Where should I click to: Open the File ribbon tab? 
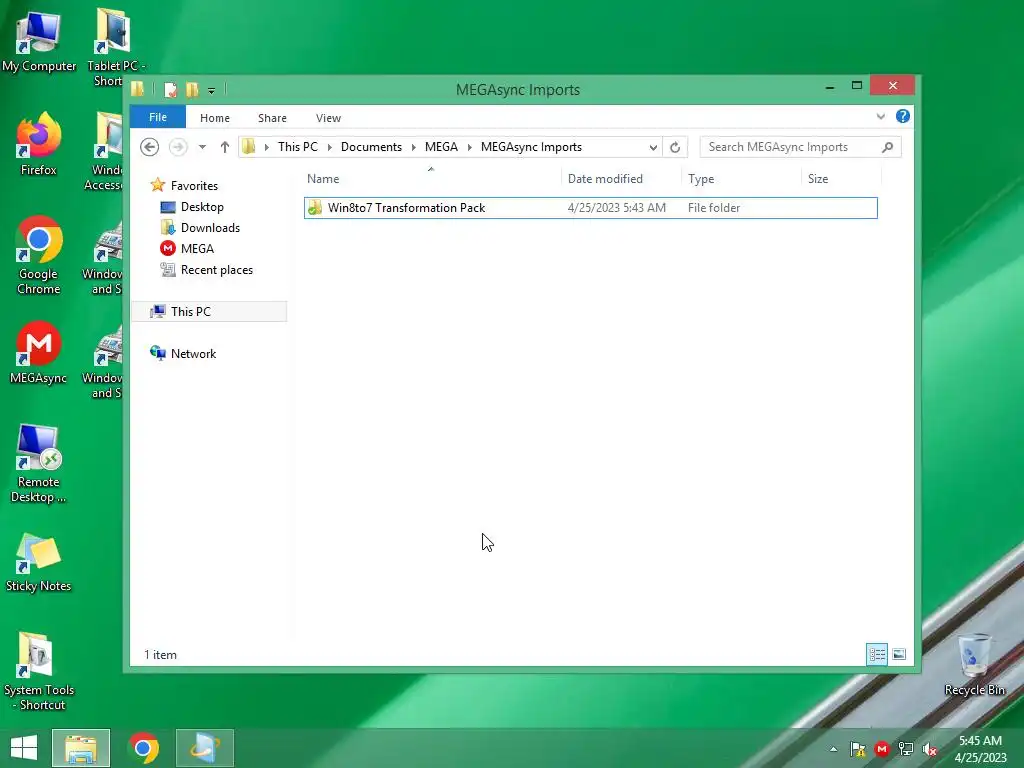pyautogui.click(x=157, y=117)
